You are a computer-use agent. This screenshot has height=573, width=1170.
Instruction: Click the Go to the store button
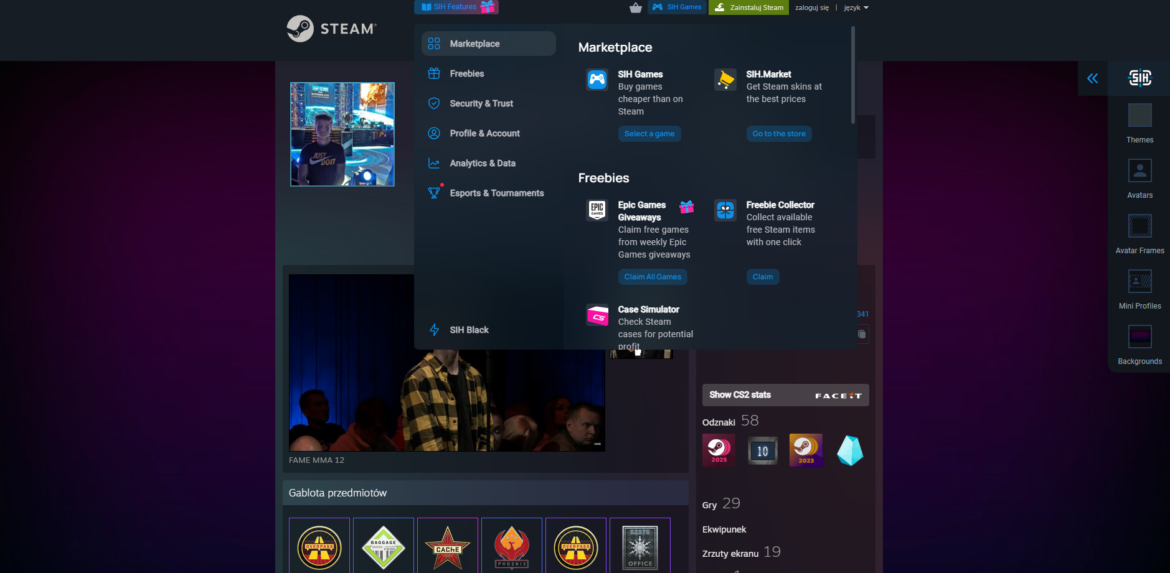coord(779,134)
